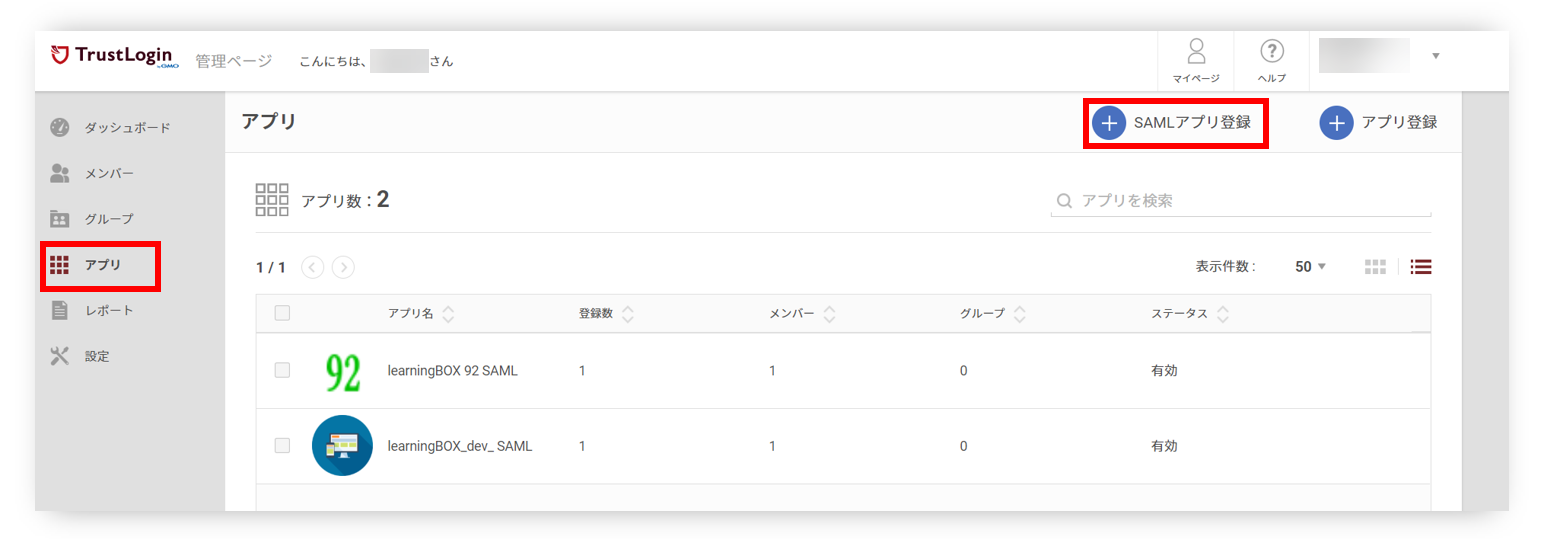
Task: Go to previous page arrow
Action: tap(312, 267)
